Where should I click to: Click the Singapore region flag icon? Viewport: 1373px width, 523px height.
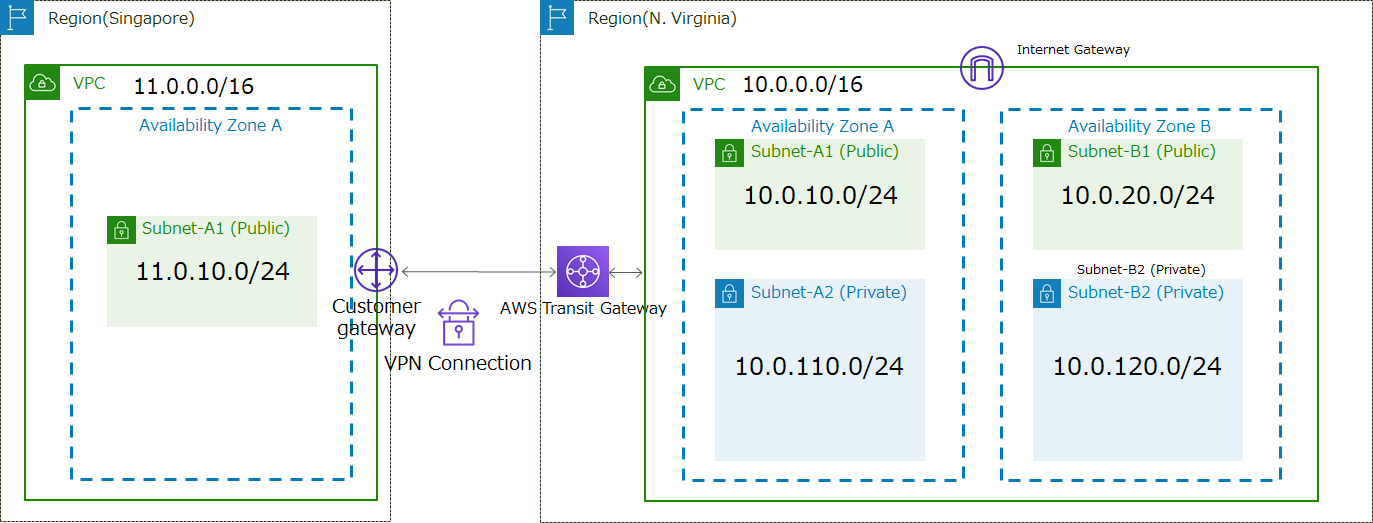coord(18,18)
